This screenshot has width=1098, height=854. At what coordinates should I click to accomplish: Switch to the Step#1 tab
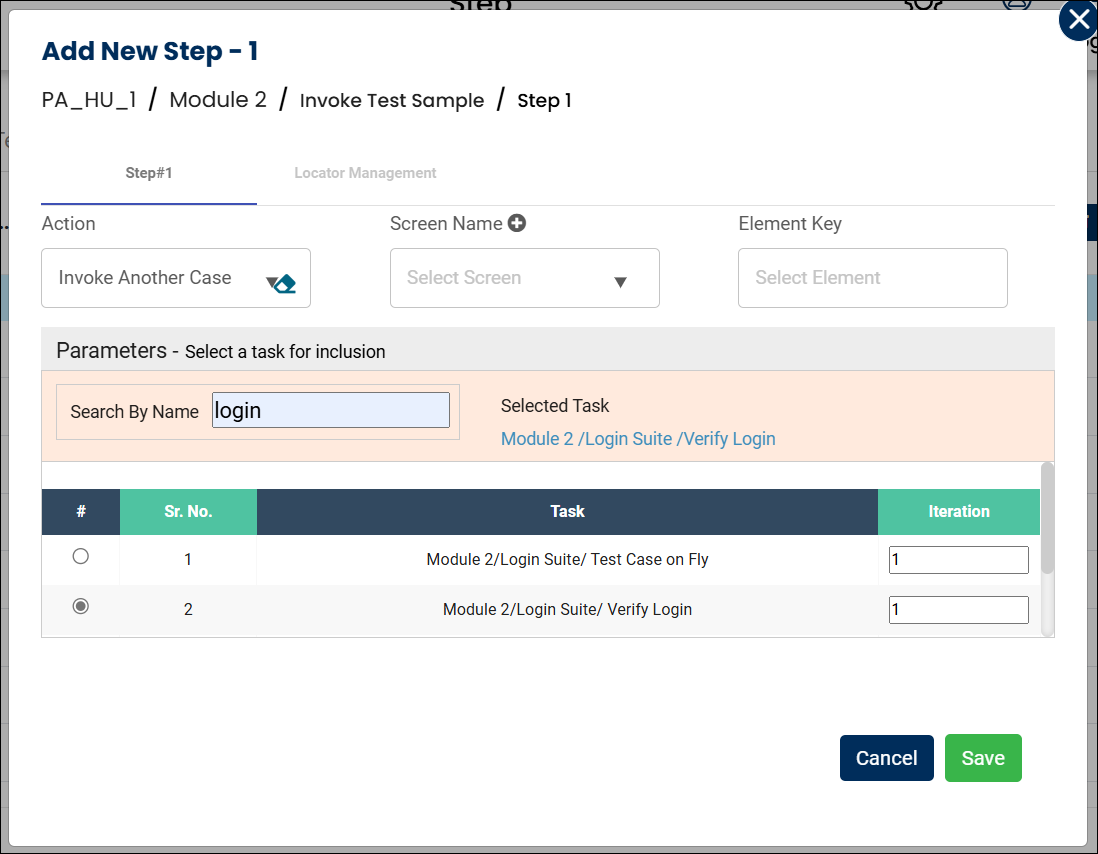click(x=149, y=173)
